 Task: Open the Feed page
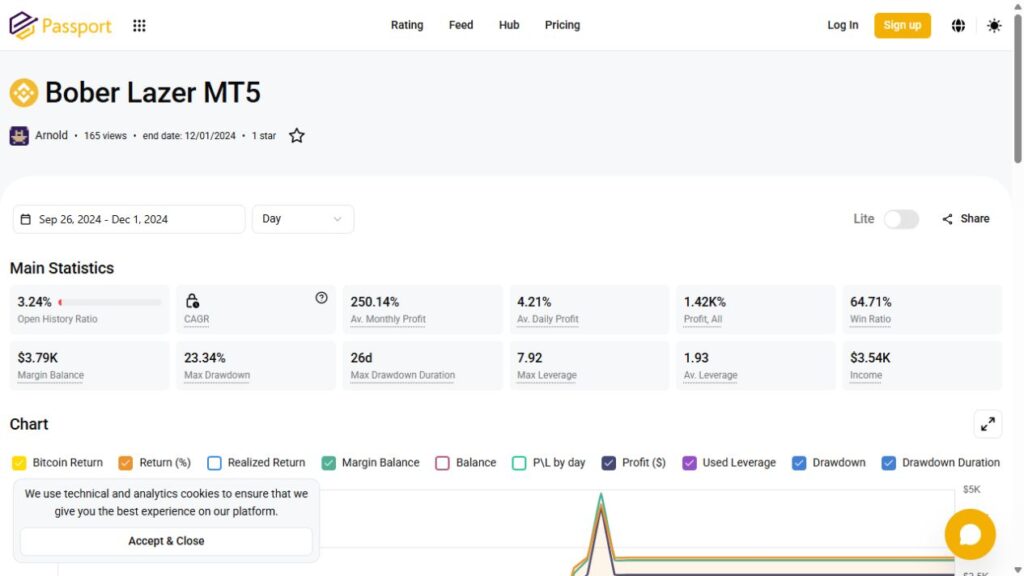[x=461, y=25]
